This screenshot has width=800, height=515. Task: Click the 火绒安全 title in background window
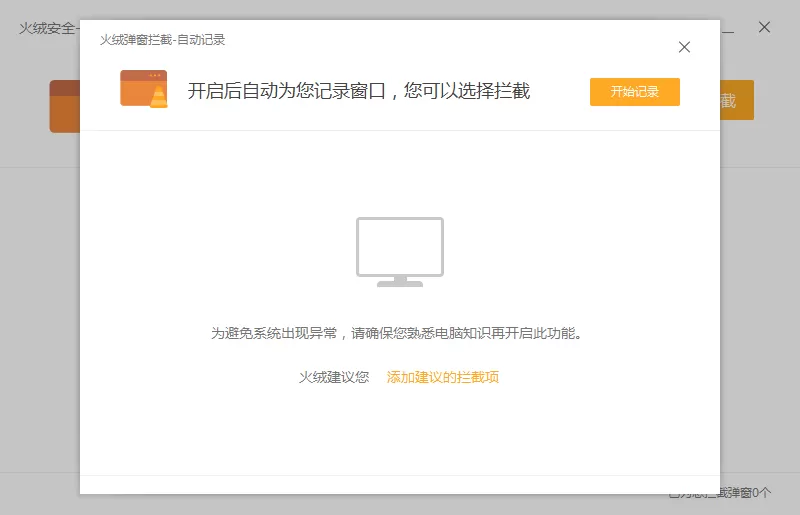(47, 28)
